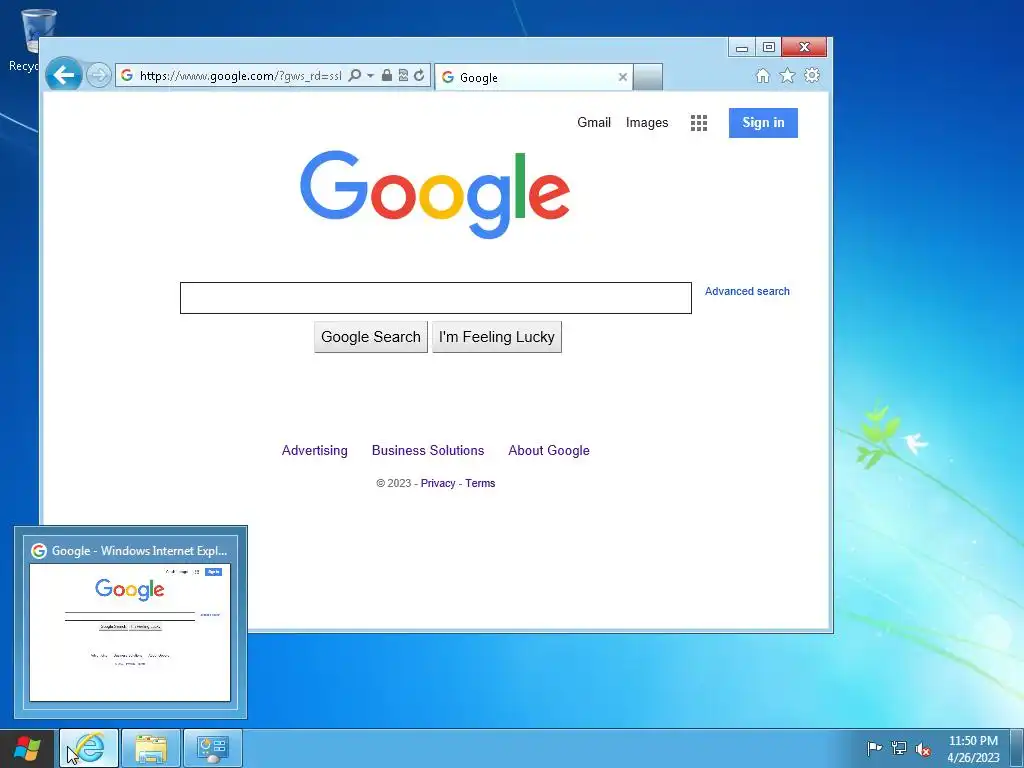Image resolution: width=1024 pixels, height=768 pixels.
Task: Click the Internet Explorer taskbar icon
Action: click(89, 748)
